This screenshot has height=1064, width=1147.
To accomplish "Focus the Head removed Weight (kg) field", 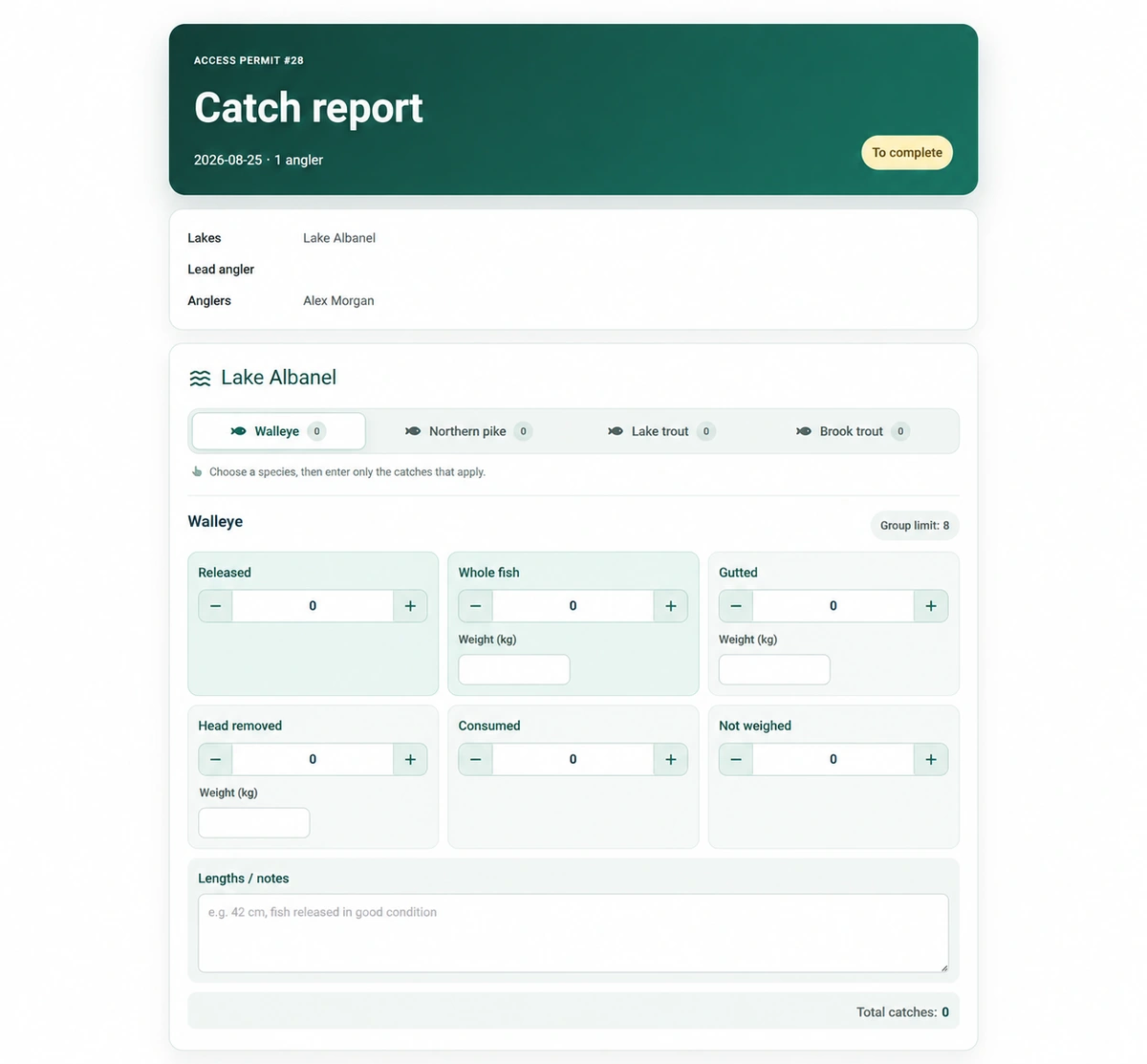I will click(254, 822).
